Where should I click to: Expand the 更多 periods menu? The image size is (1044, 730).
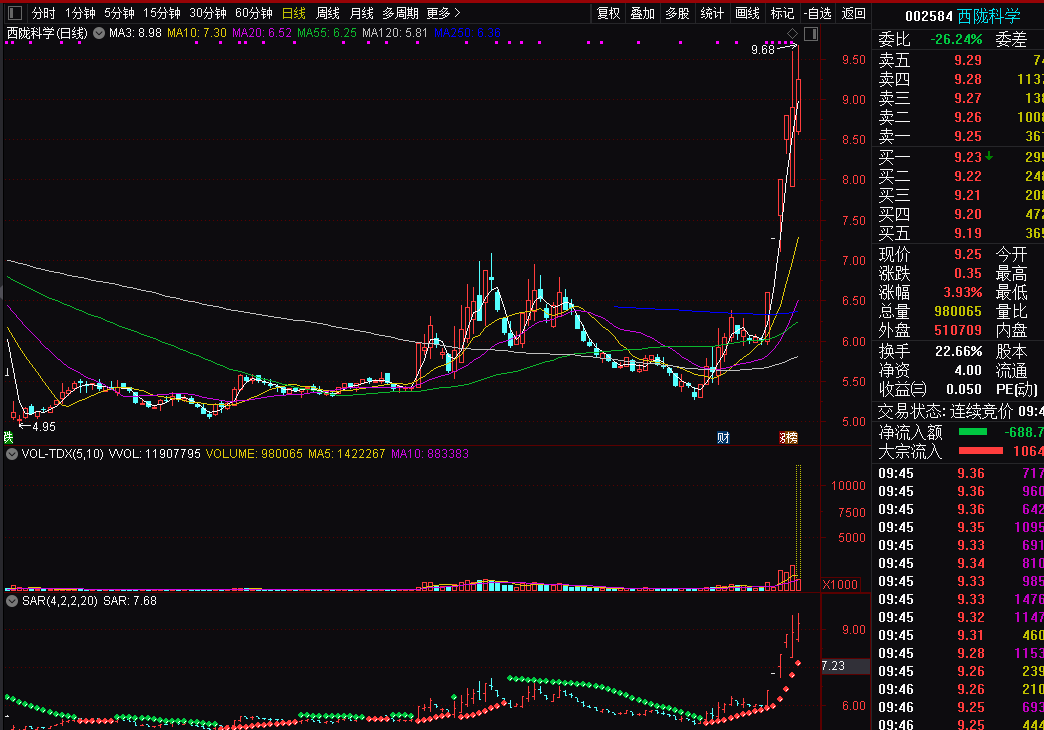[x=443, y=13]
